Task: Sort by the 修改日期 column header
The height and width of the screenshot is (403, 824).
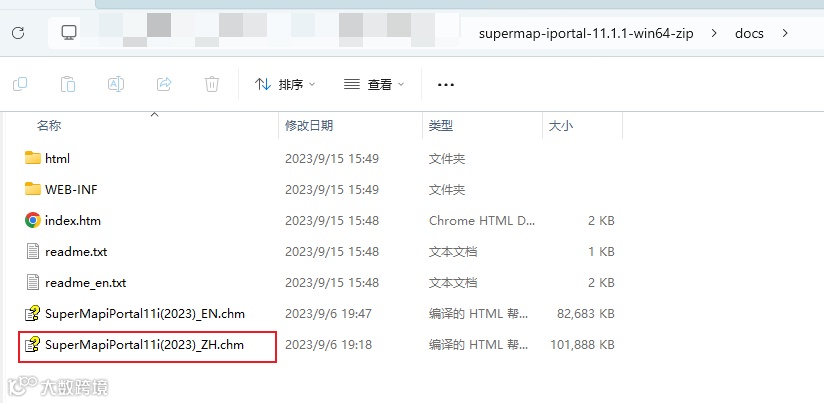Action: click(309, 126)
